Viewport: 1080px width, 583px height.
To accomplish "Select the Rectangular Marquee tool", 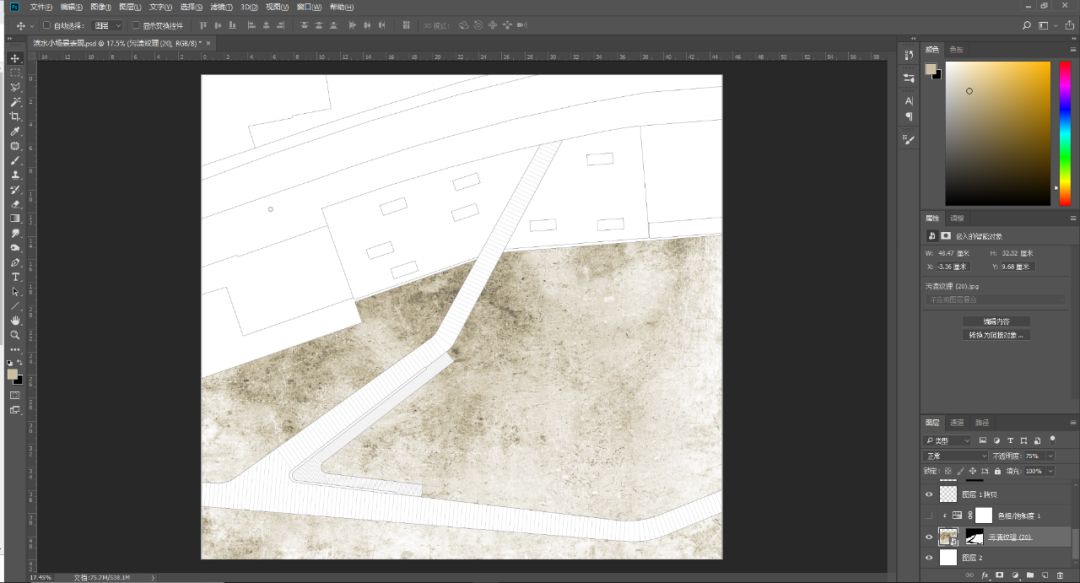I will tap(15, 72).
